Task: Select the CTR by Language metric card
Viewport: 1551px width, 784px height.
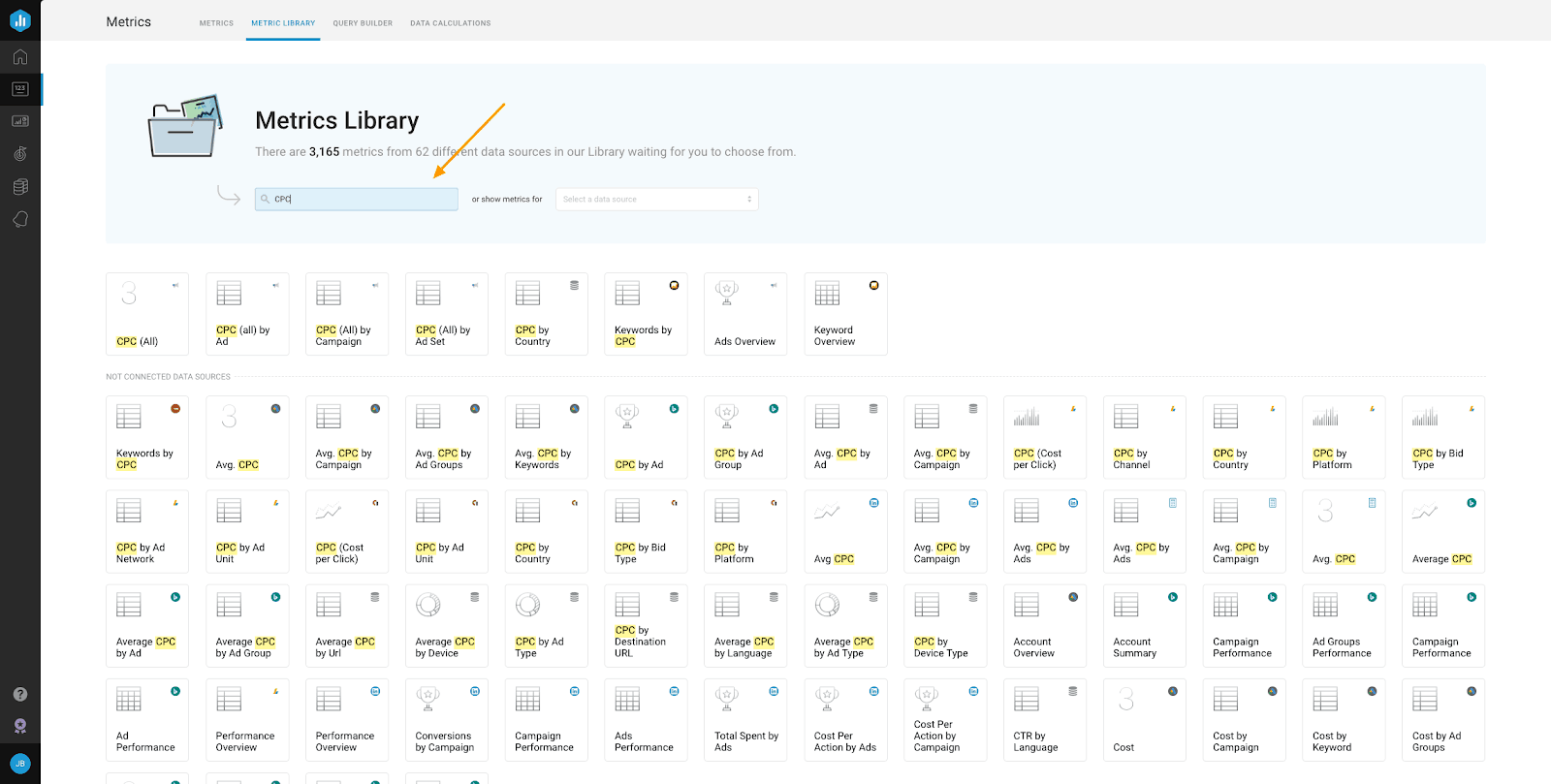Action: (1045, 720)
